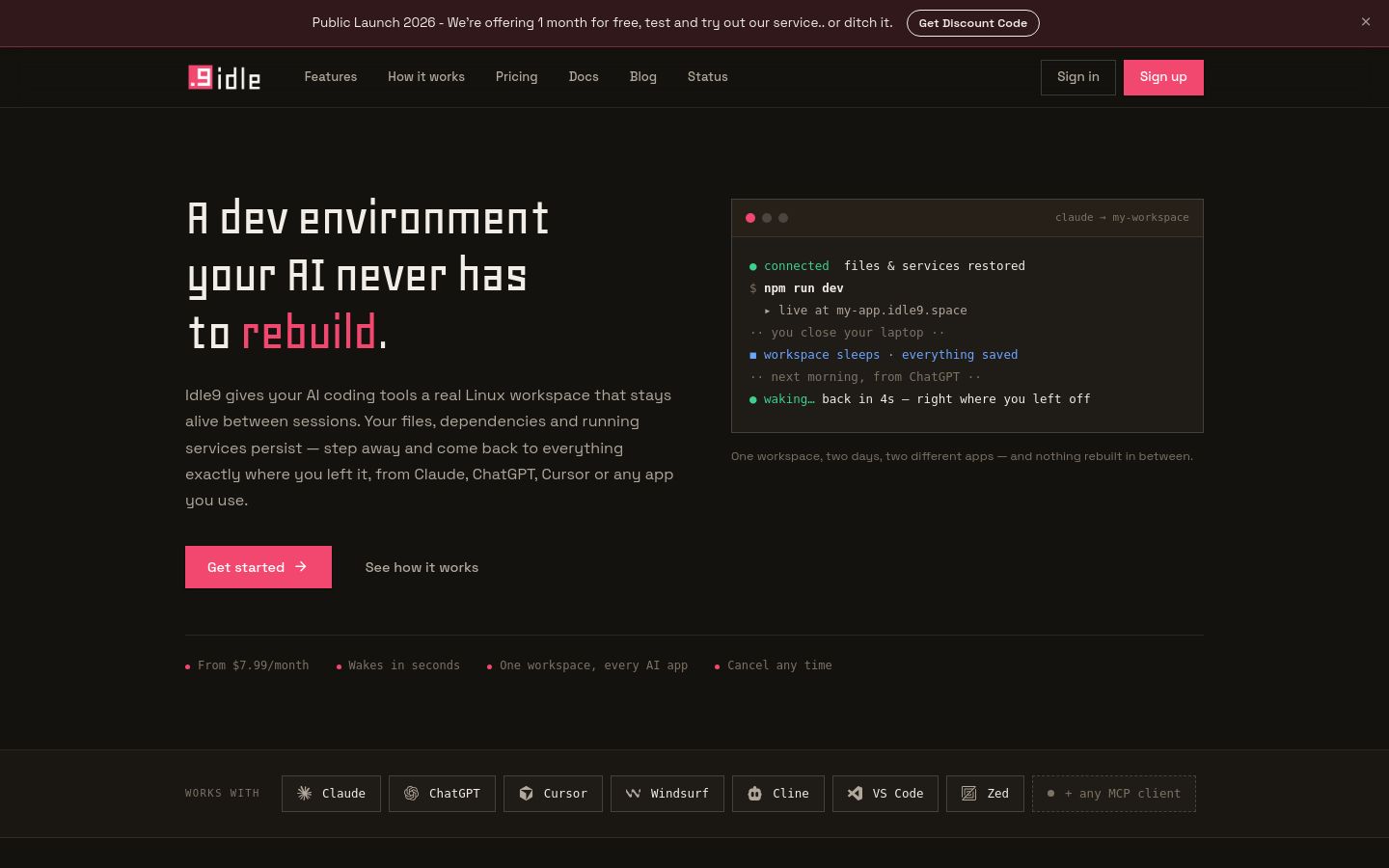Click the middle gray terminal dot
The width and height of the screenshot is (1389, 868).
[x=767, y=218]
